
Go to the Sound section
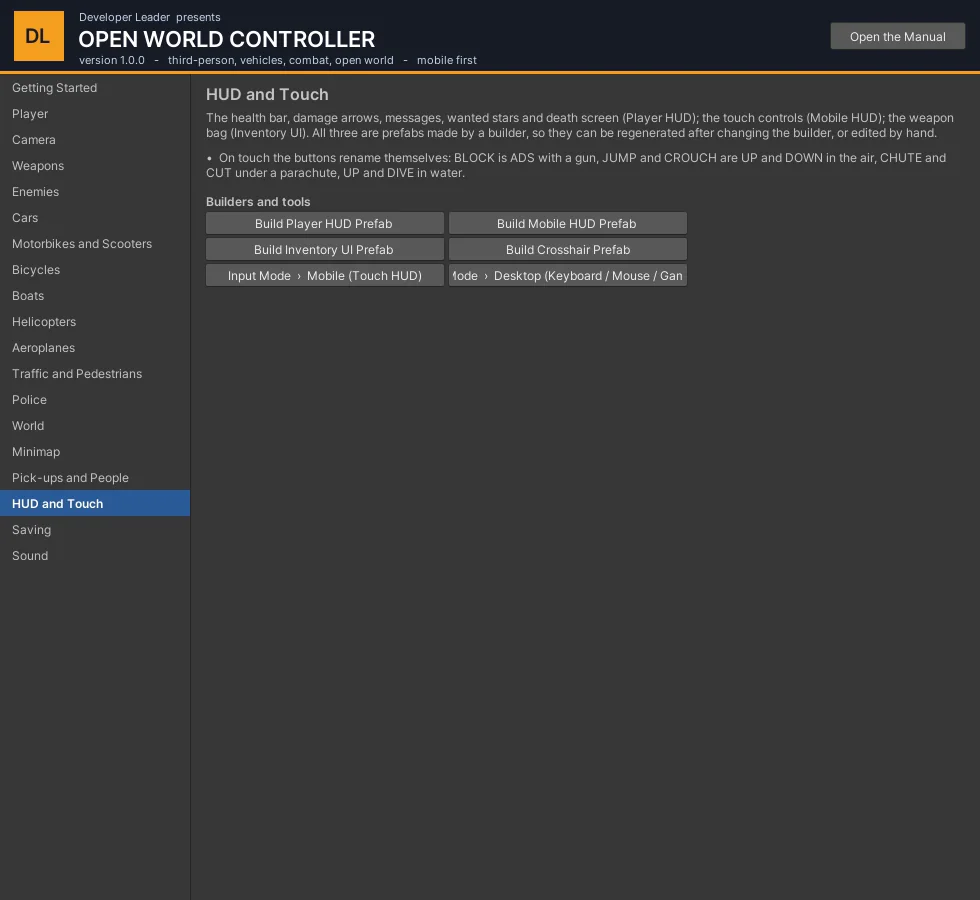pyautogui.click(x=95, y=556)
